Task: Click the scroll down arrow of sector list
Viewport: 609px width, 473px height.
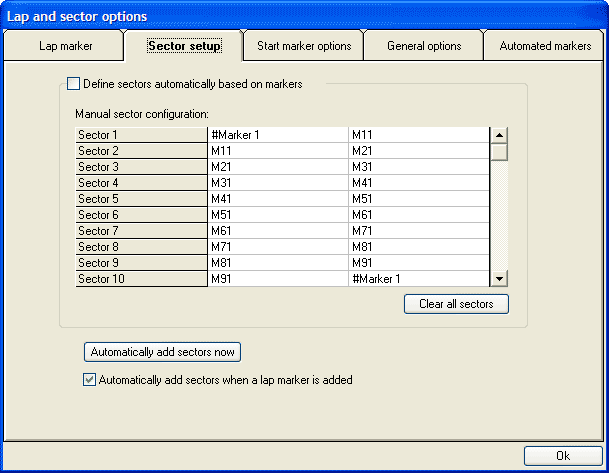Action: [500, 279]
